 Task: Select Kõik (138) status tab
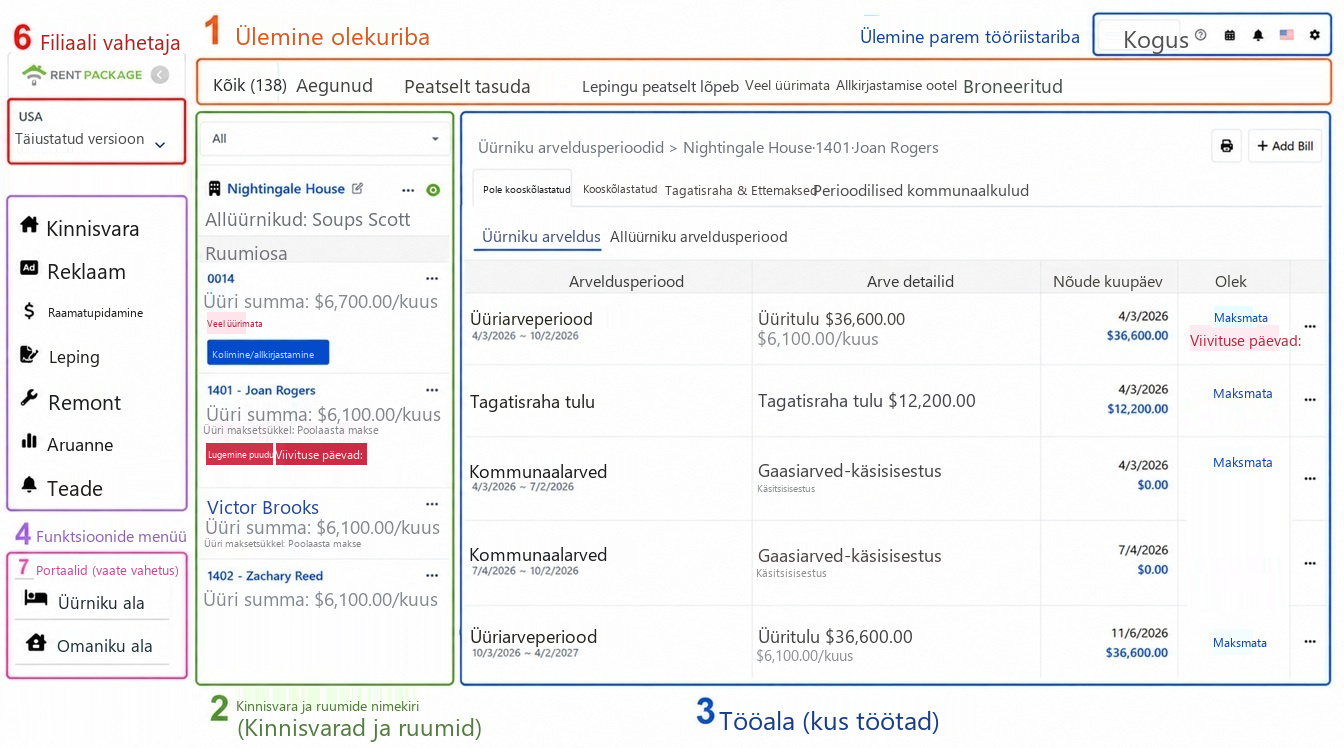[x=249, y=86]
